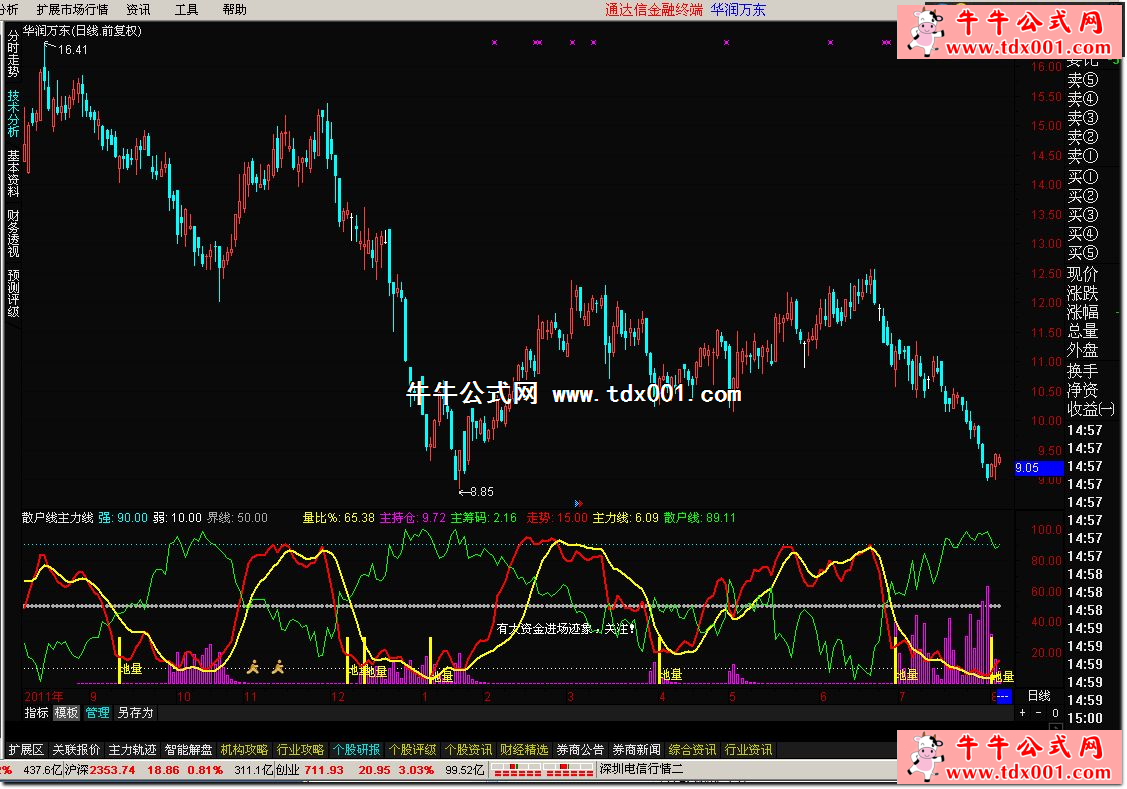Click the 收益(一) label
Image resolution: width=1127 pixels, height=789 pixels.
coord(1090,409)
